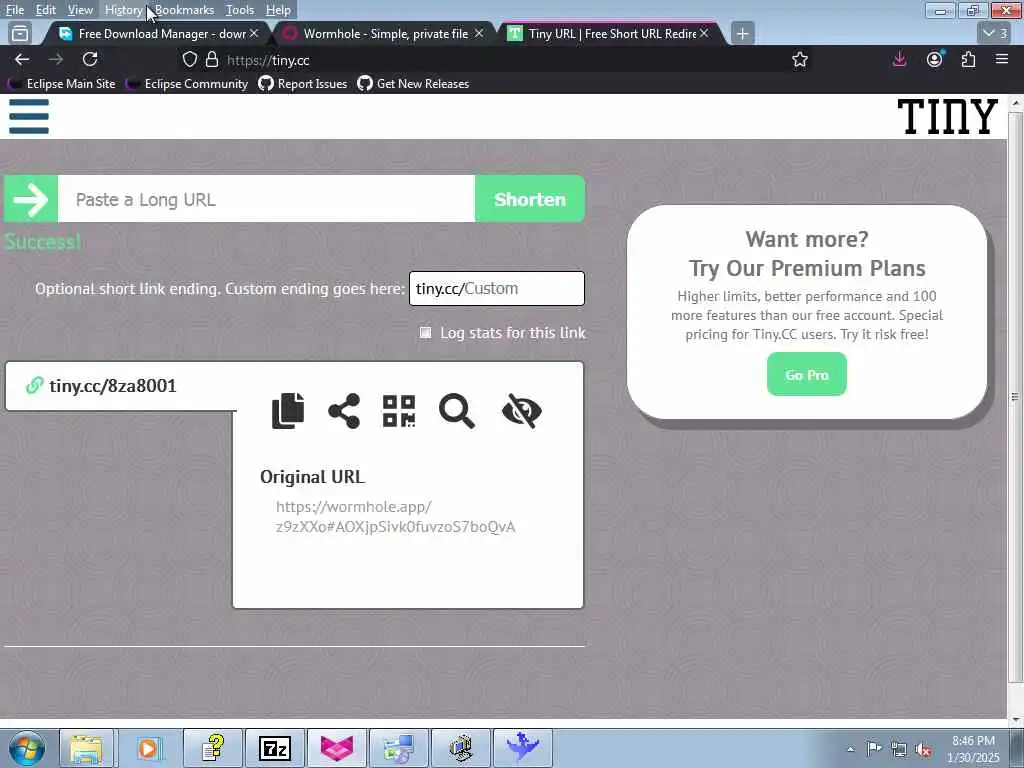The image size is (1024, 768).
Task: Enable Log stats for this link
Action: click(x=425, y=333)
